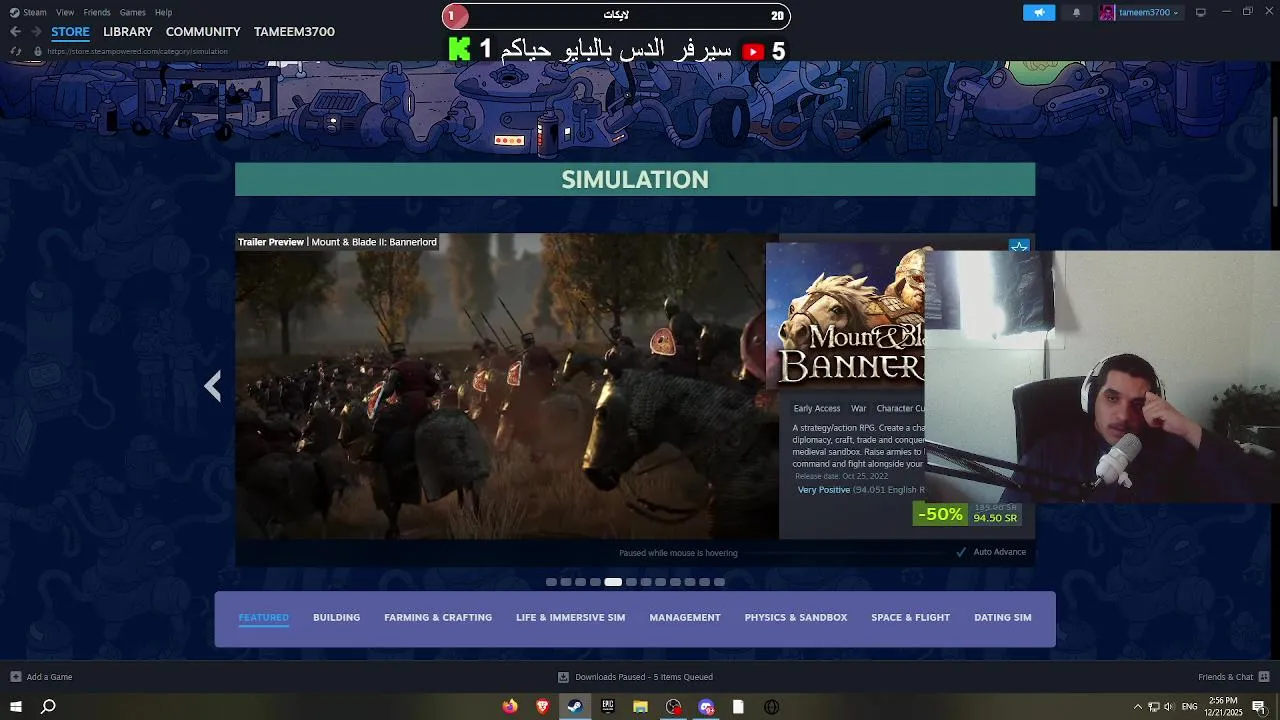Click the store page vertical scrollbar
This screenshot has height=720, width=1280.
tap(1274, 160)
